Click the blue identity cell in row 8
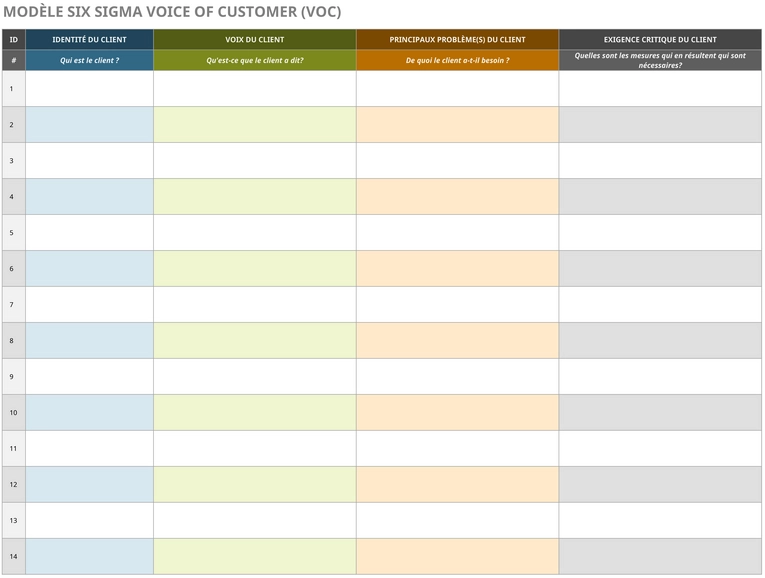 [89, 340]
